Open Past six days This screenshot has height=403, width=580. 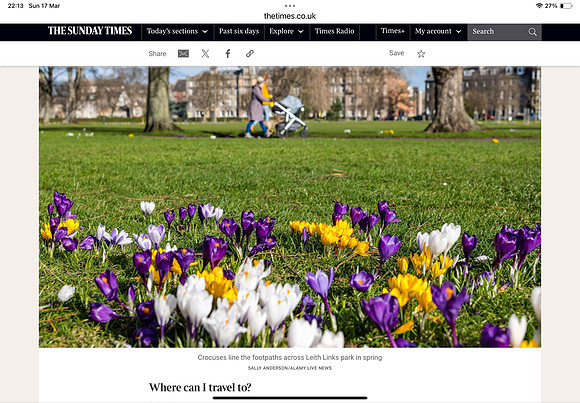coord(239,31)
